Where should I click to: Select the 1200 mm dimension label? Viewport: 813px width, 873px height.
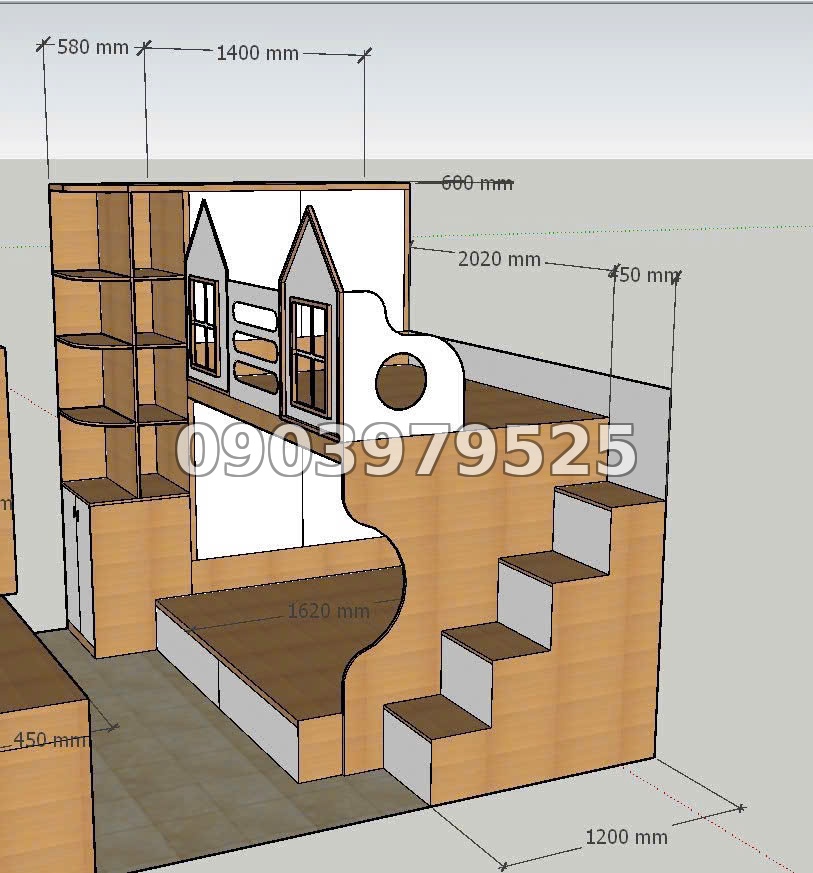point(626,837)
